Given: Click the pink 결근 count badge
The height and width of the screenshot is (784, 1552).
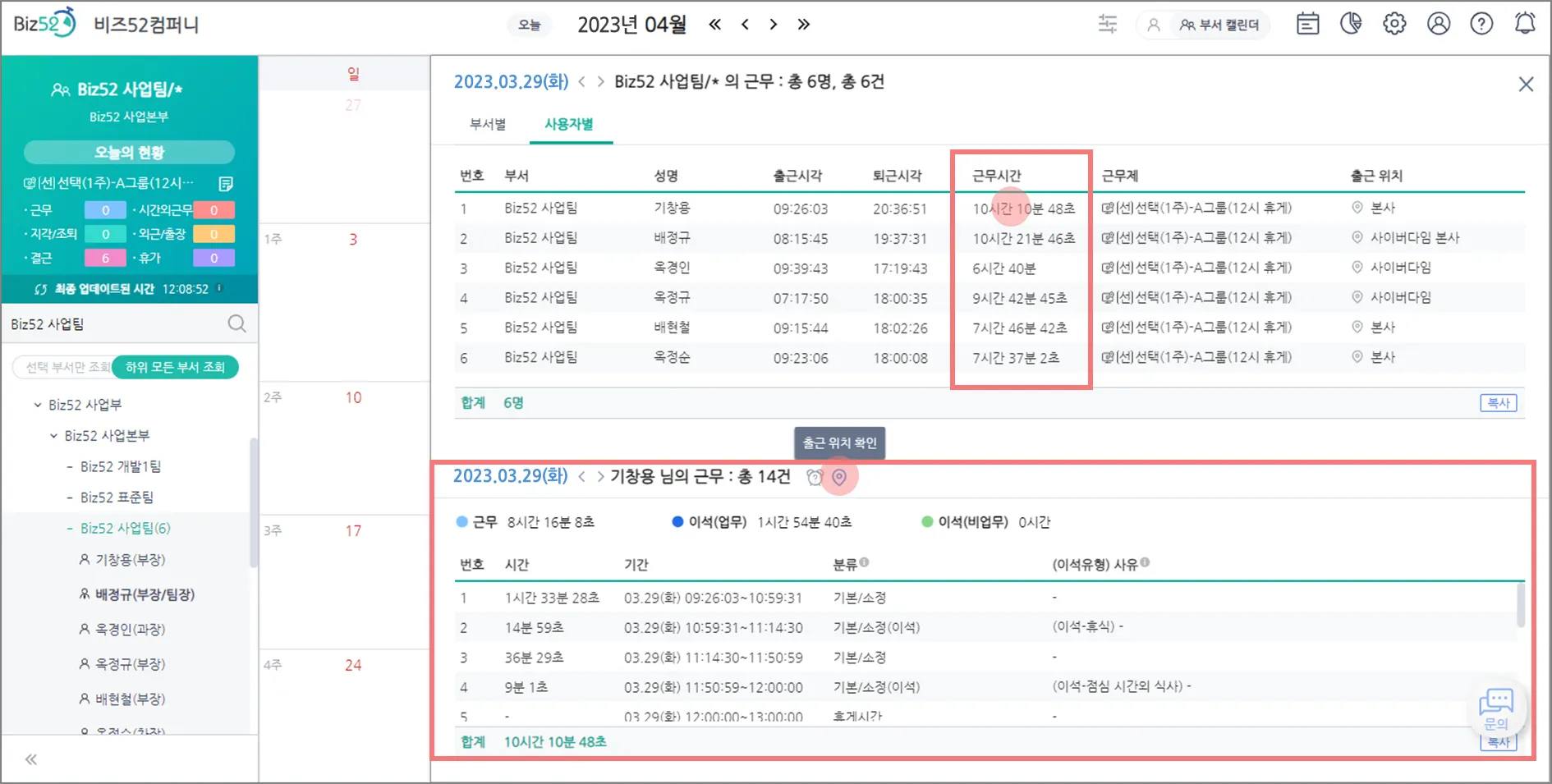Looking at the screenshot, I should pyautogui.click(x=105, y=258).
